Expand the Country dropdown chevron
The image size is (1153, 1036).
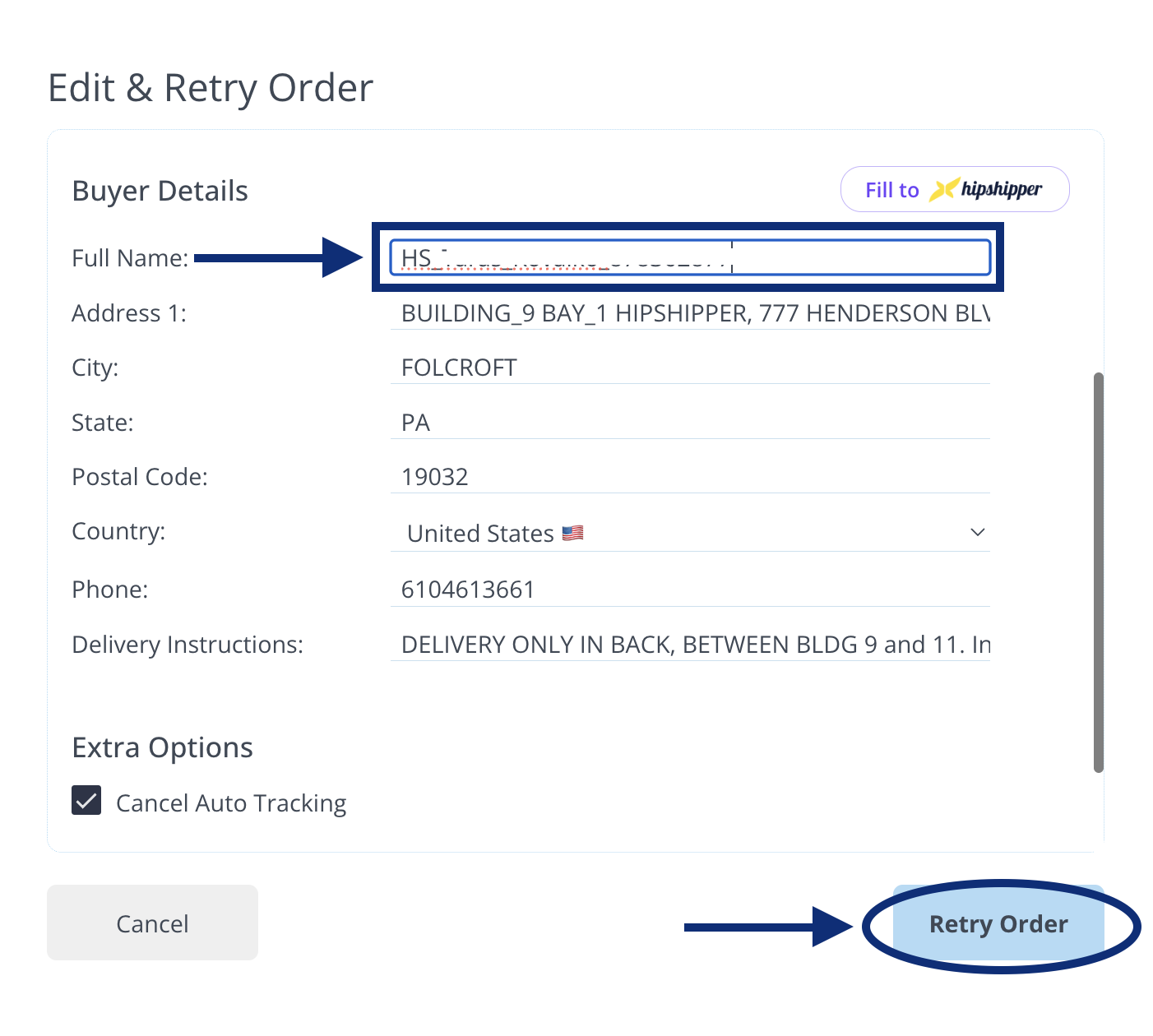977,533
